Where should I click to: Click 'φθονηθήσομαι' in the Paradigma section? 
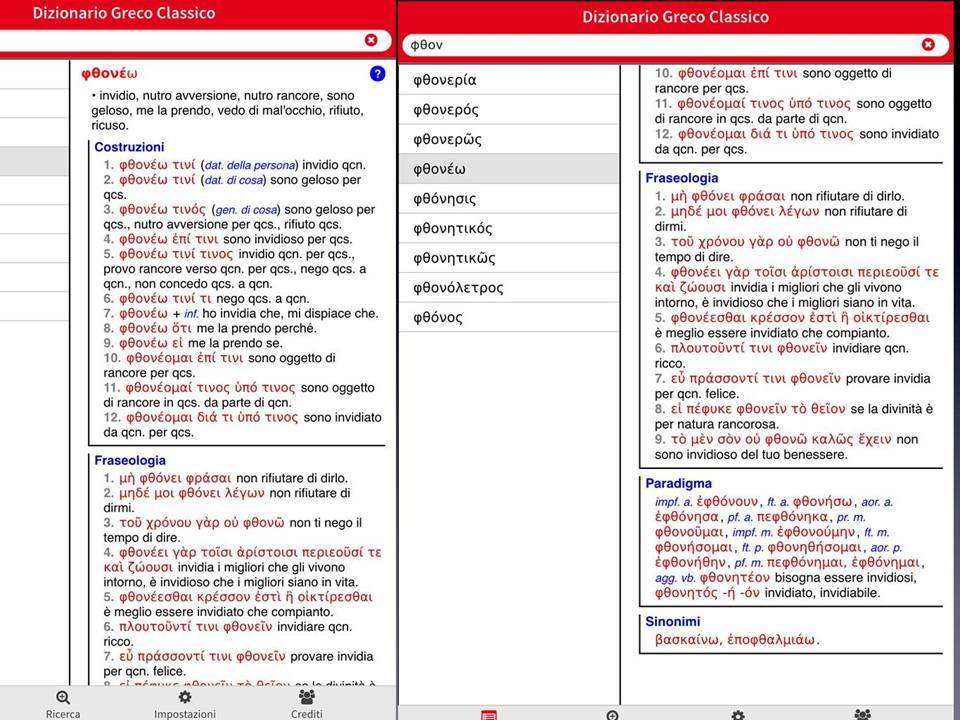pyautogui.click(x=815, y=547)
